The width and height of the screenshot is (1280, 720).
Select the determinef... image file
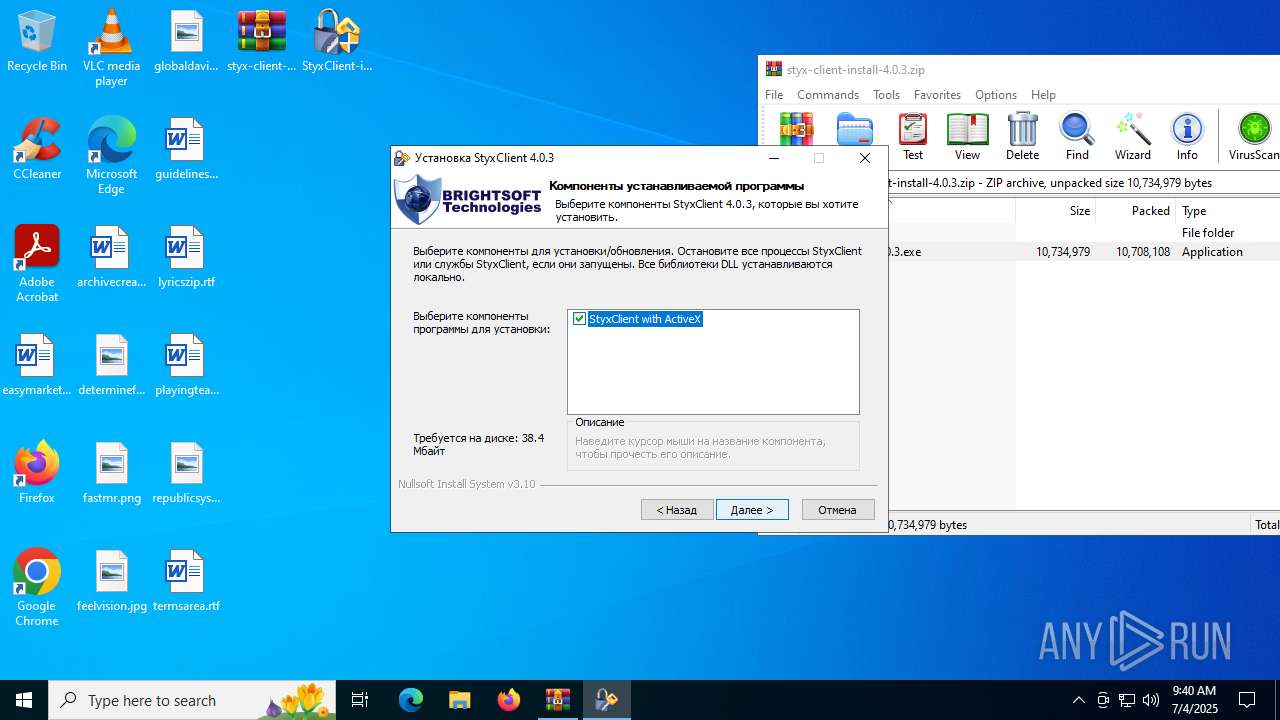[111, 366]
